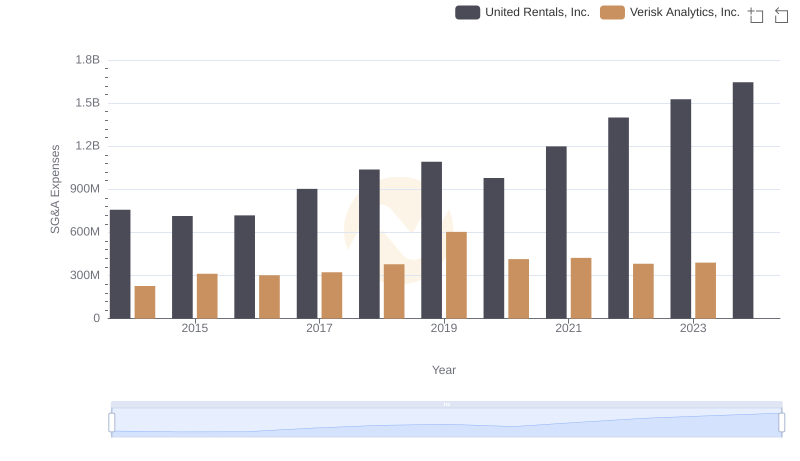The height and width of the screenshot is (461, 800).
Task: Click the SG&A Expenses axis title
Action: click(55, 189)
